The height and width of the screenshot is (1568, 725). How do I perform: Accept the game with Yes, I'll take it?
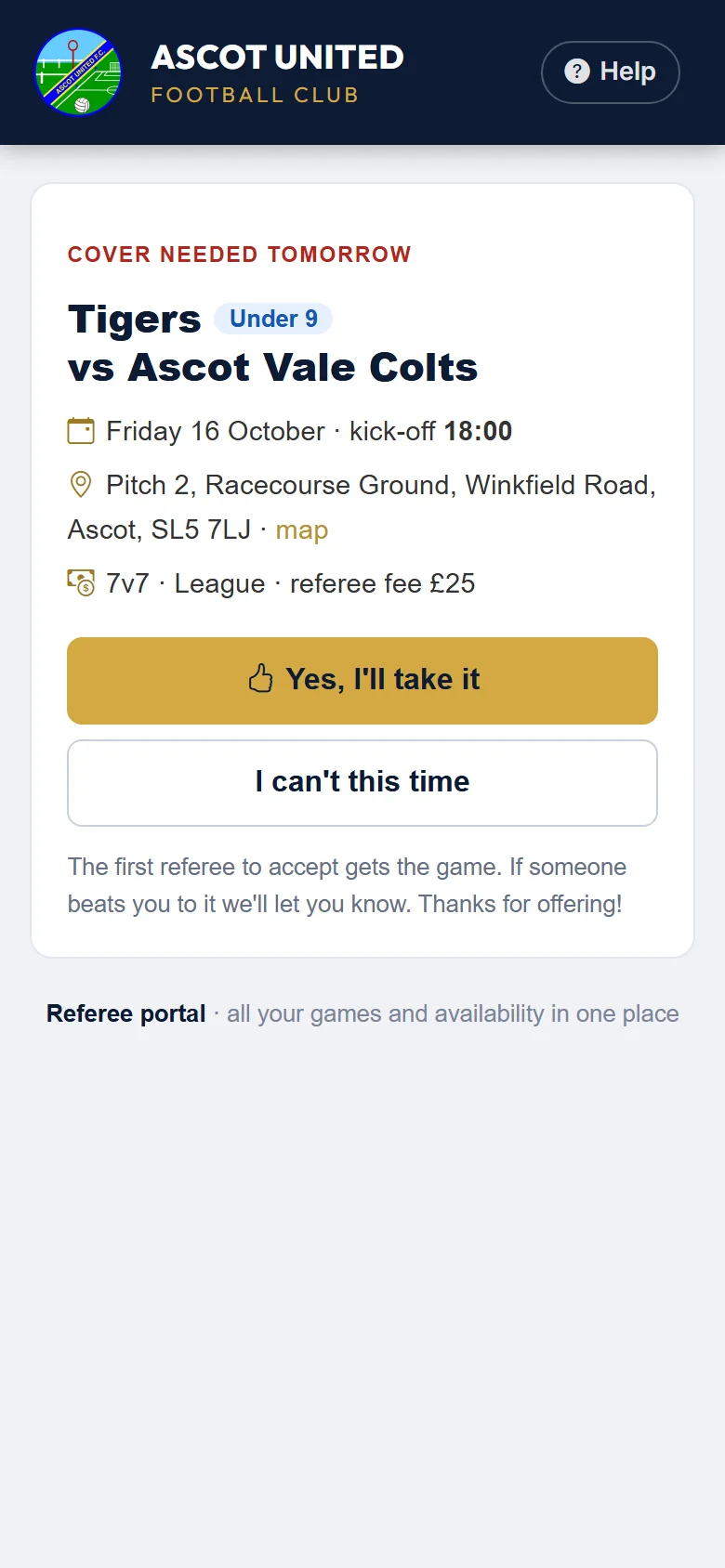tap(362, 681)
